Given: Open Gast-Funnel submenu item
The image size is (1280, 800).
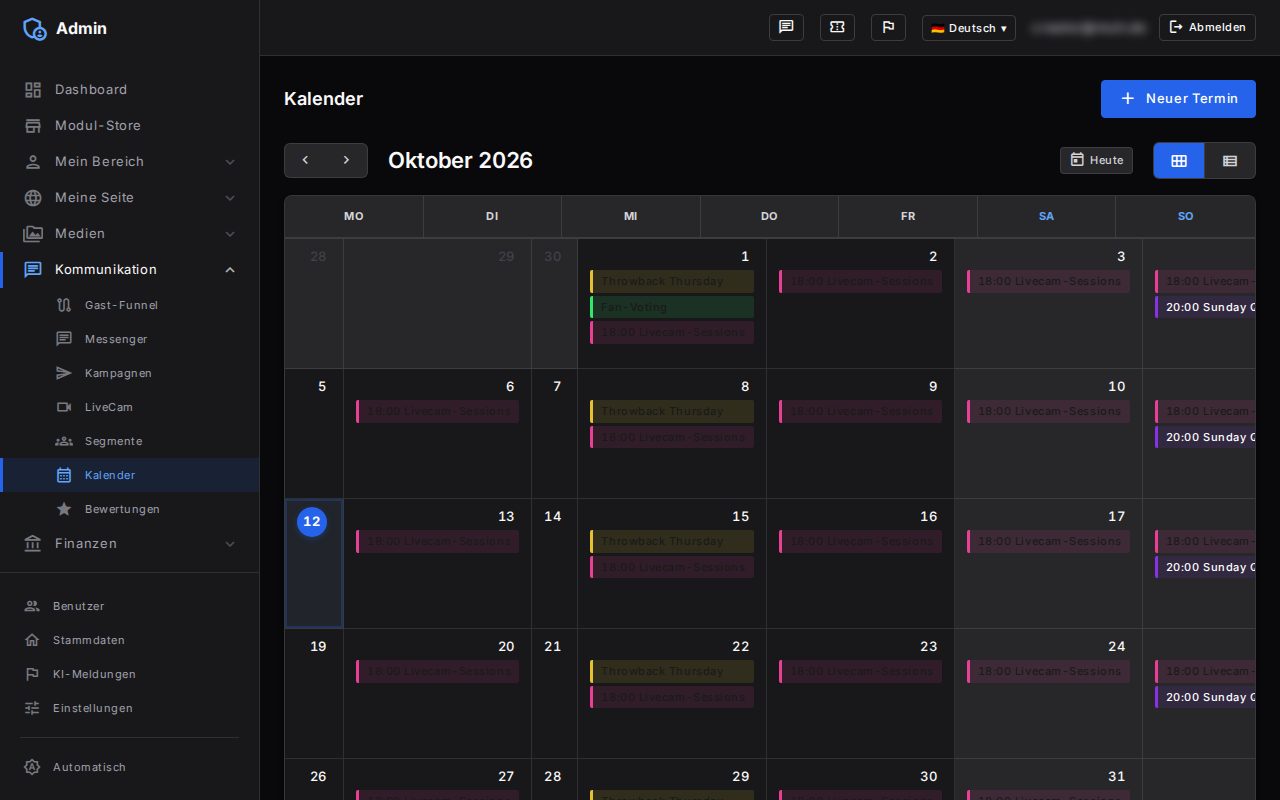Looking at the screenshot, I should tap(130, 305).
